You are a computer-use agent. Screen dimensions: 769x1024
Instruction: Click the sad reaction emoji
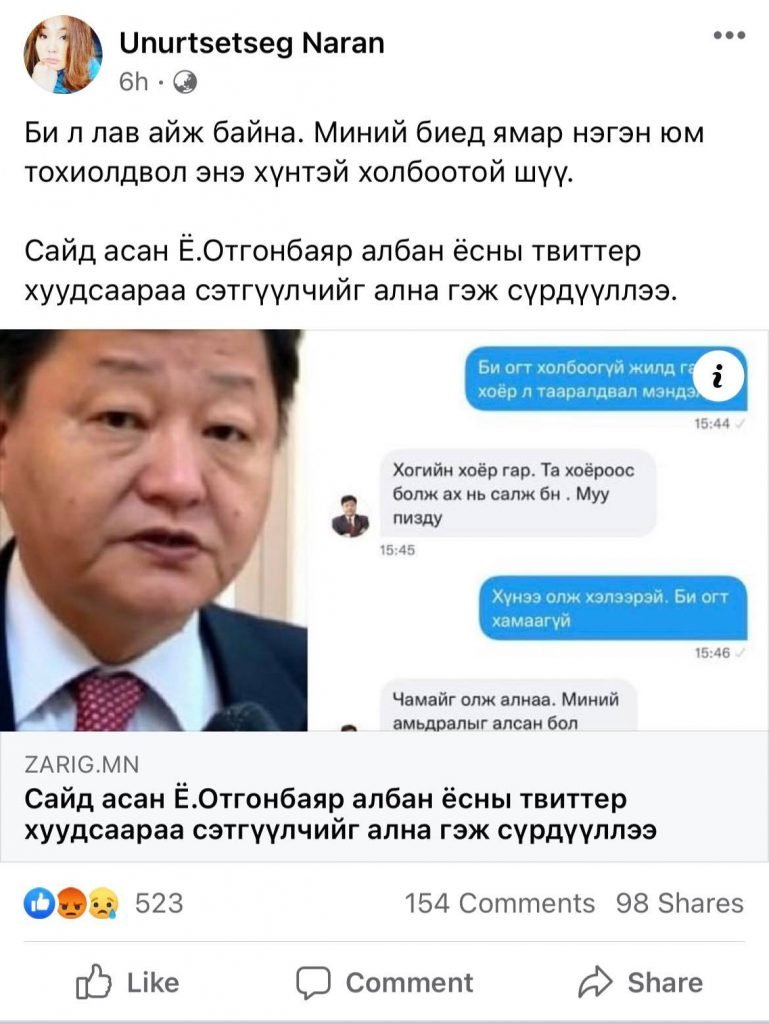(104, 903)
